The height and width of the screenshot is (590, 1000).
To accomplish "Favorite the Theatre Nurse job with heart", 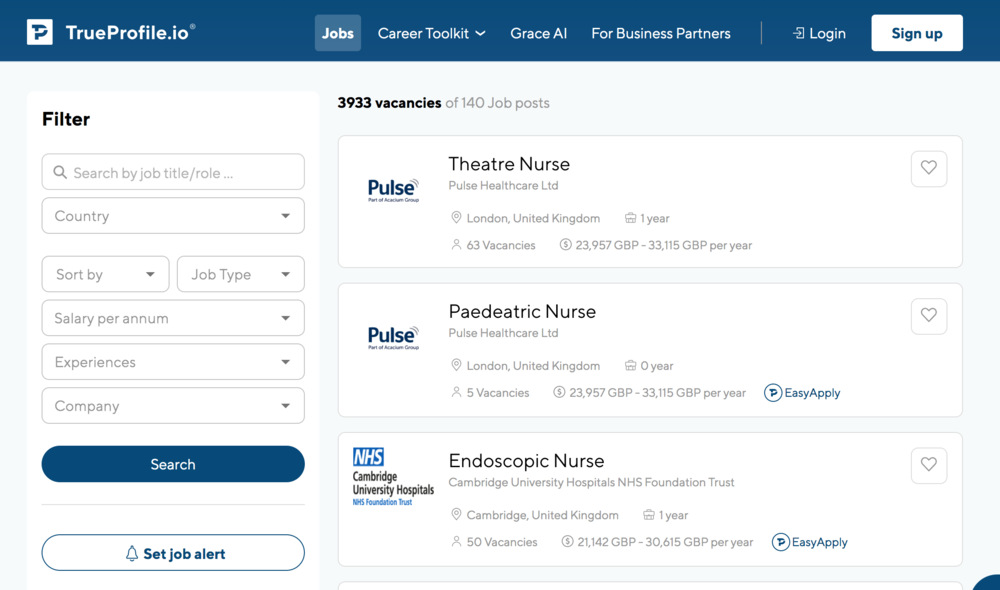I will (x=928, y=168).
